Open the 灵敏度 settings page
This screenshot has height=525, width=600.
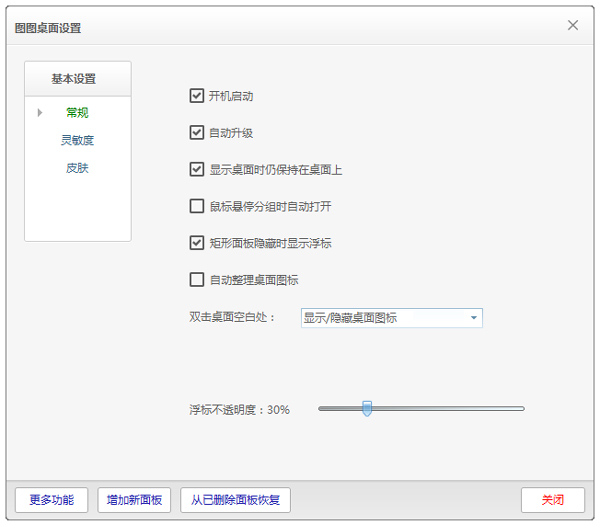77,140
